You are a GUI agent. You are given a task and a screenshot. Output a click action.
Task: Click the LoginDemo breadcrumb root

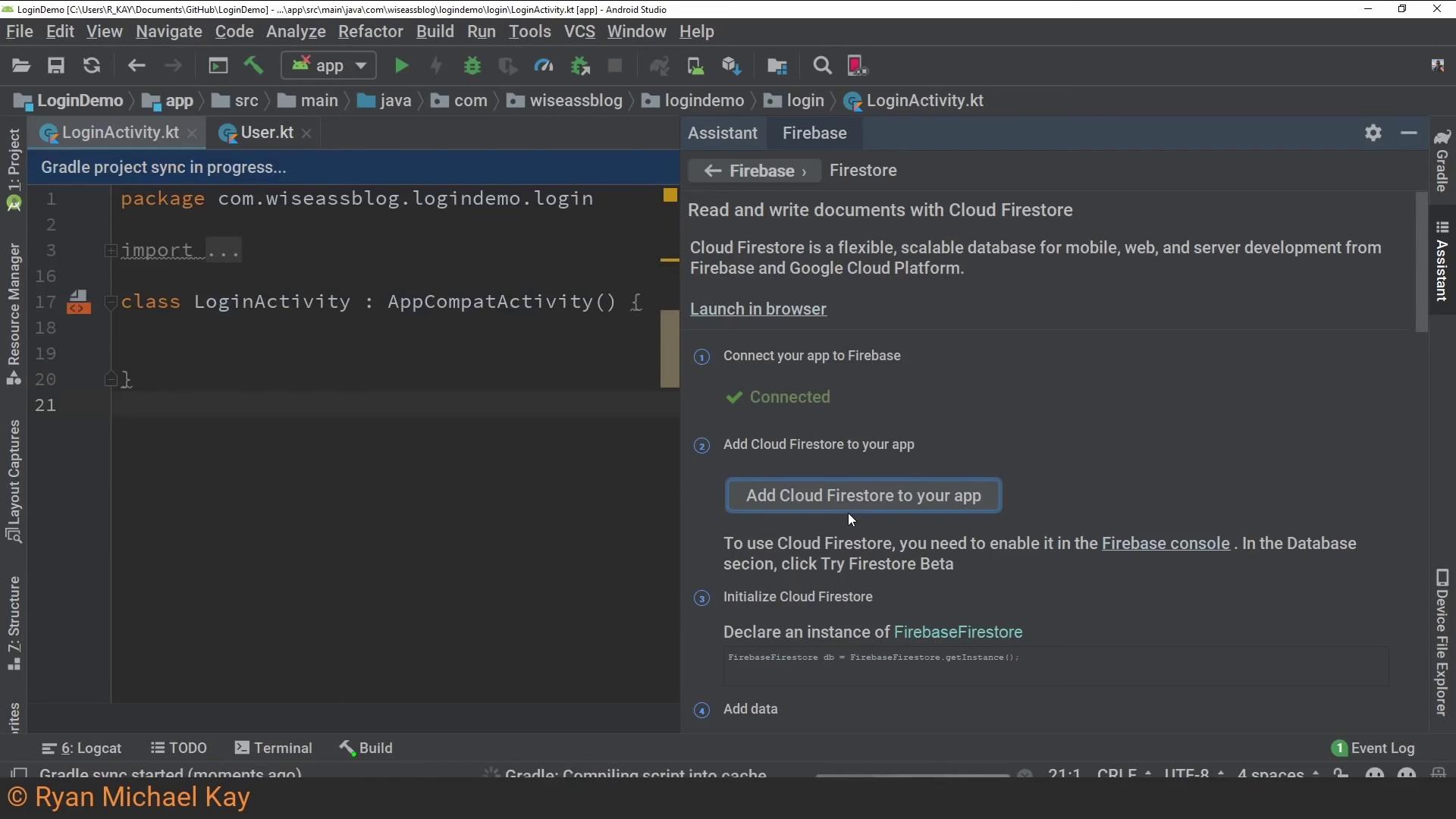(x=68, y=101)
